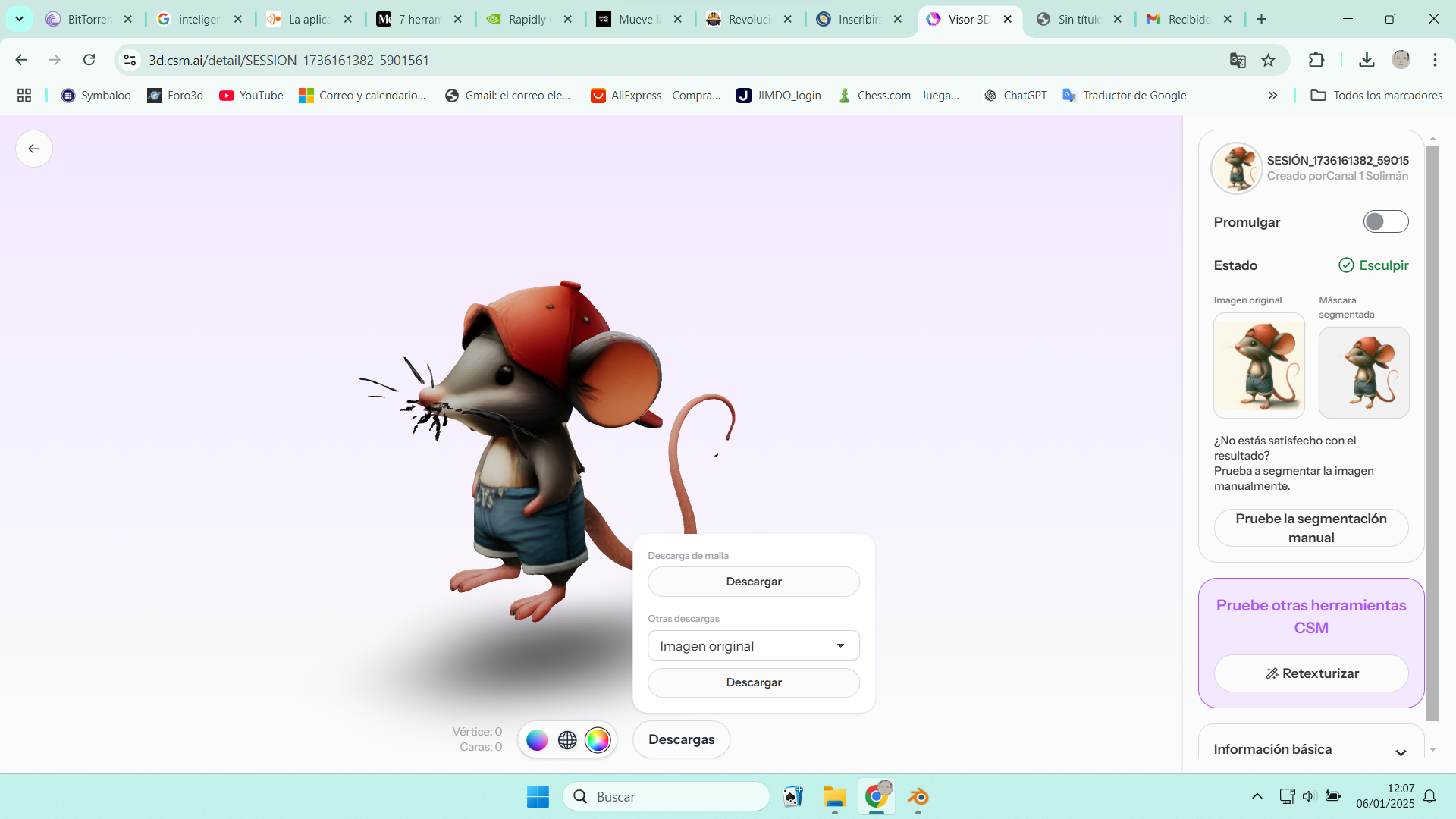This screenshot has height=819, width=1456.
Task: Open Blender from the taskbar
Action: click(918, 797)
